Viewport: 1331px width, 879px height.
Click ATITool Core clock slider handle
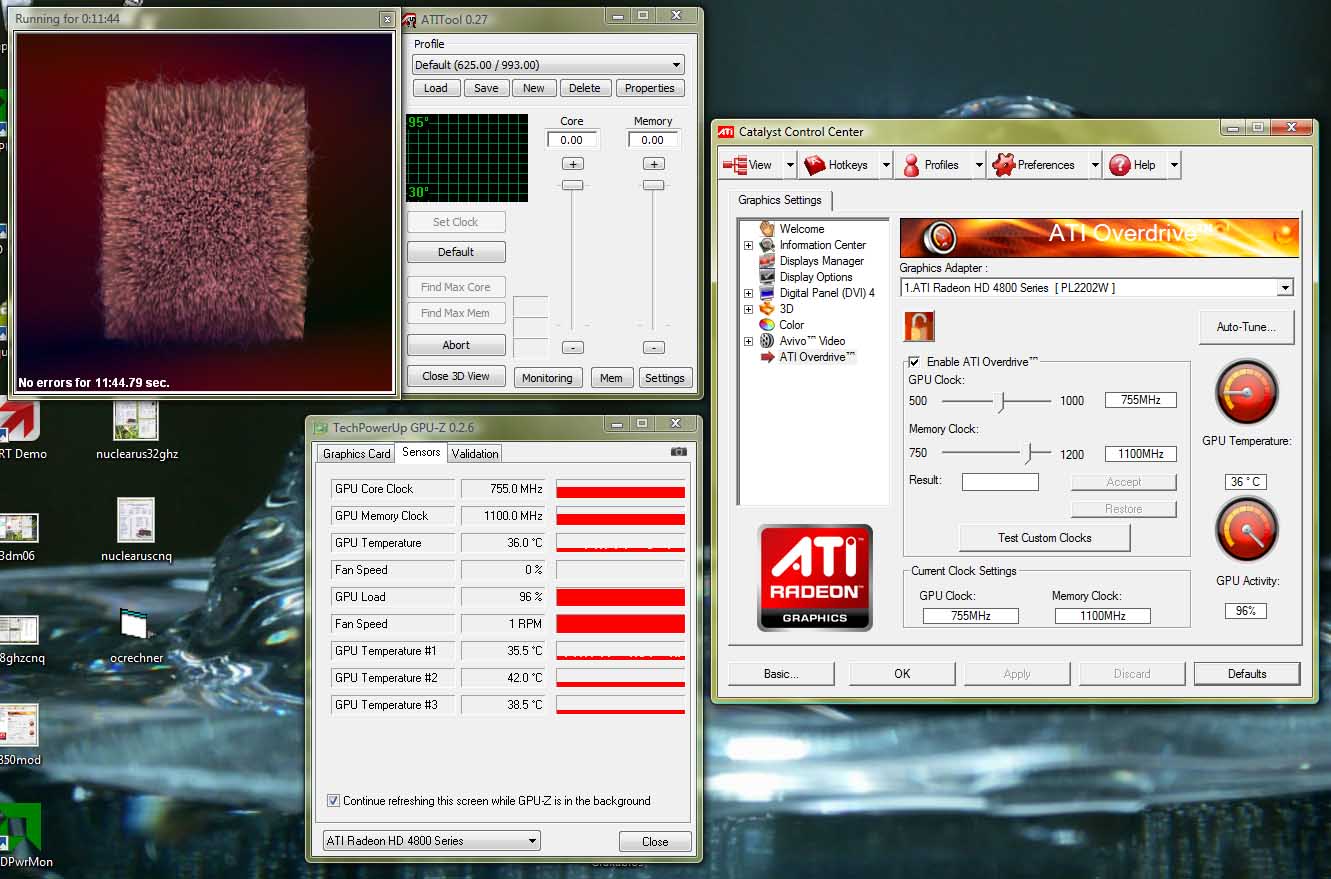pos(572,185)
